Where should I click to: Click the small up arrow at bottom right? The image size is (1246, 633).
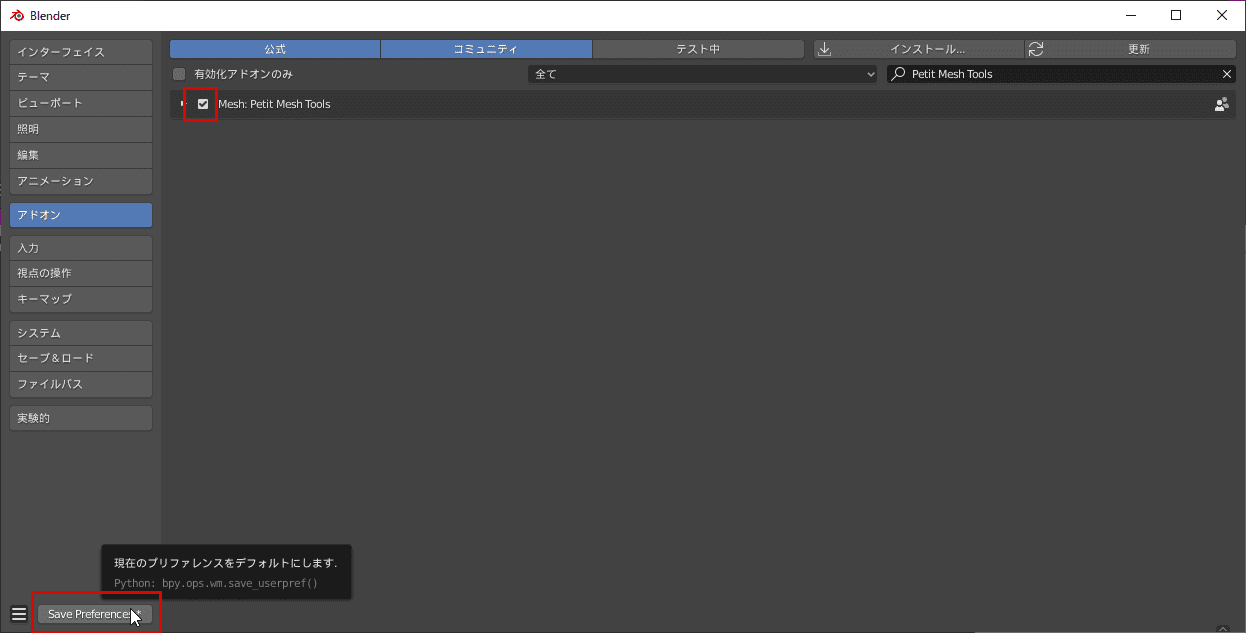(1222, 628)
